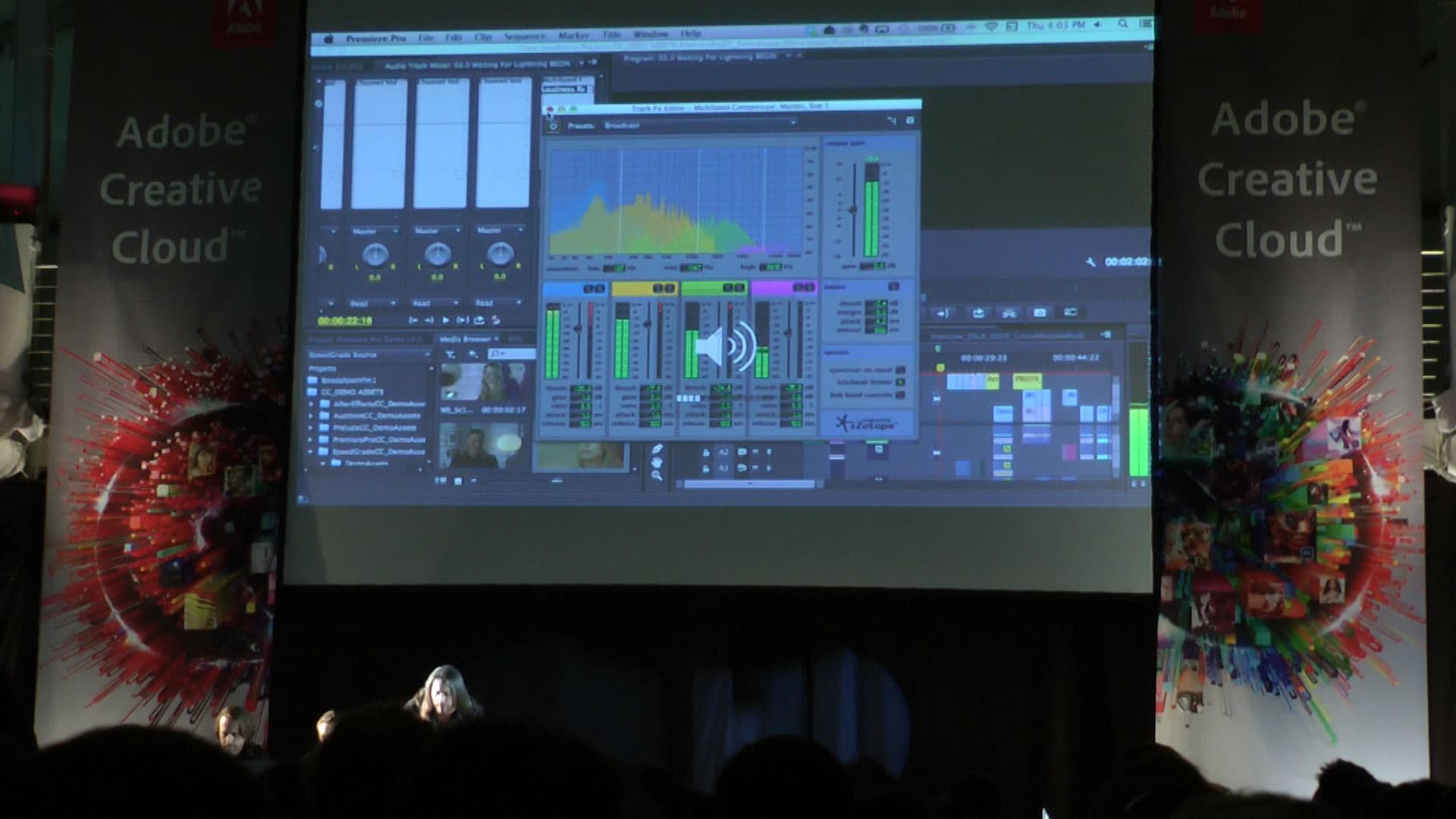The height and width of the screenshot is (819, 1456).
Task: Switch to the Media Browser tab
Action: [466, 339]
